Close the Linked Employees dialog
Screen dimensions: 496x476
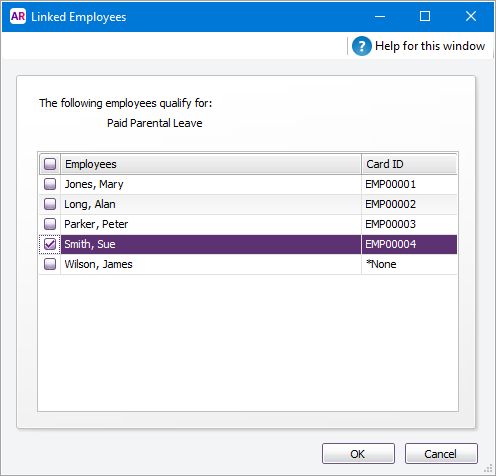click(x=471, y=16)
